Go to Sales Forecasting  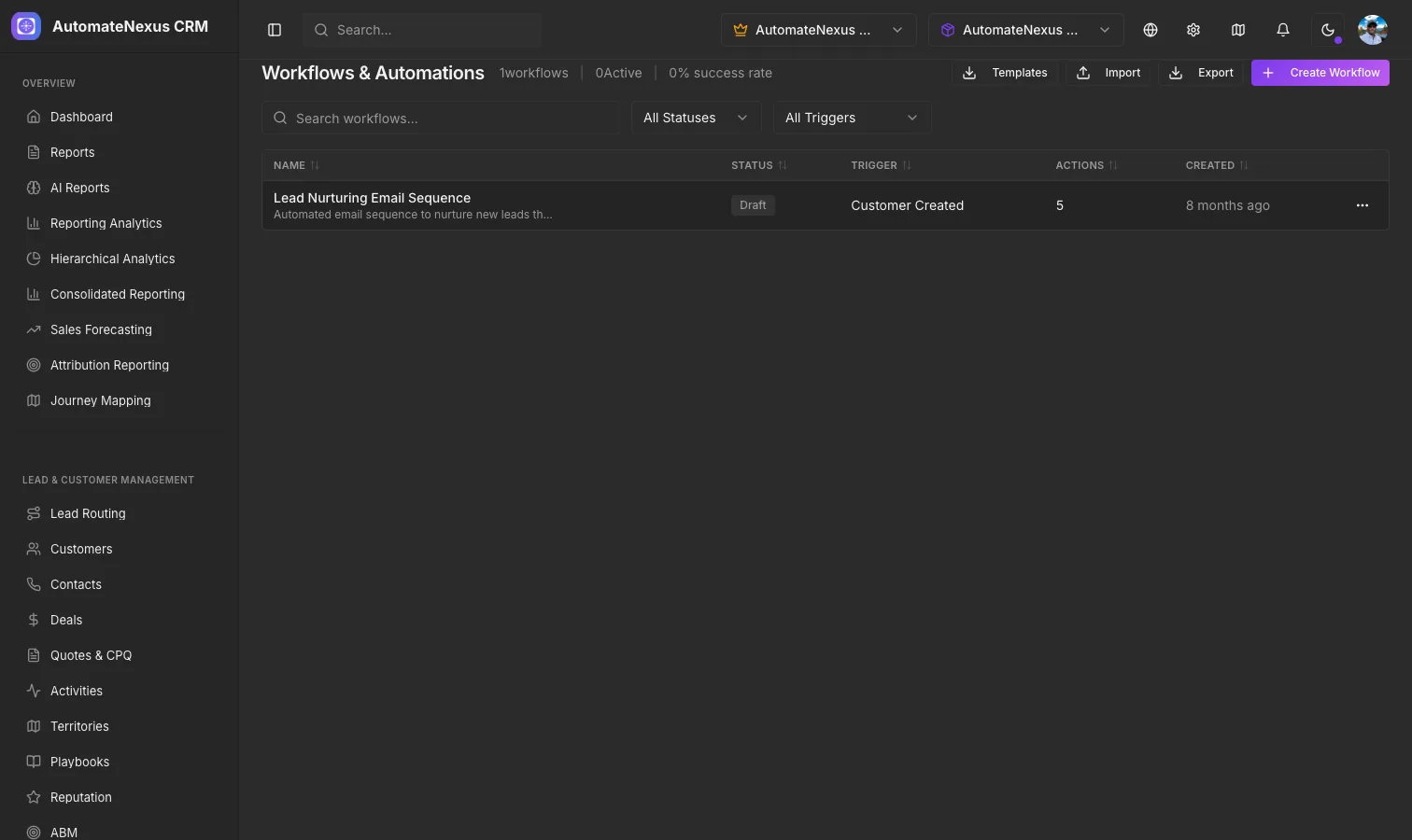120,329
